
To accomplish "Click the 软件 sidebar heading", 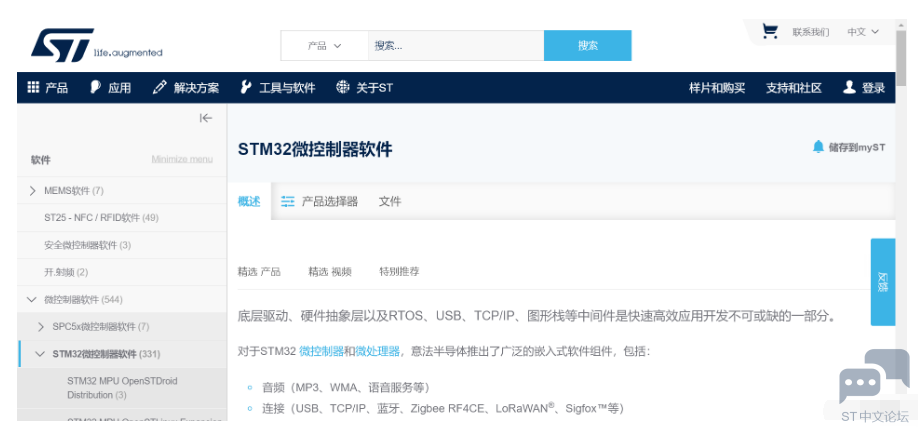I will (40, 160).
